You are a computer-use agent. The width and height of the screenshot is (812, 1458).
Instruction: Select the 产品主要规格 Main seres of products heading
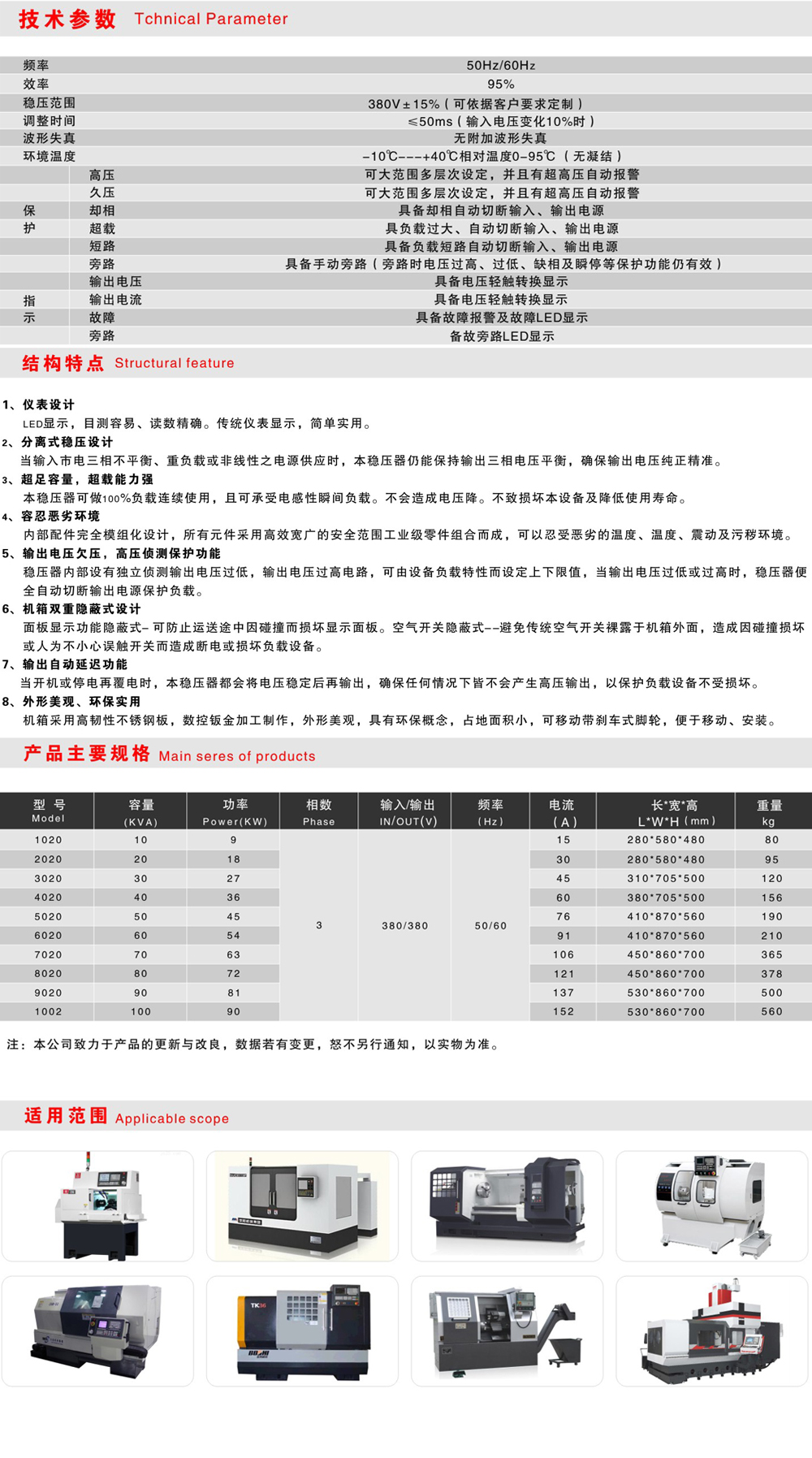point(169,755)
